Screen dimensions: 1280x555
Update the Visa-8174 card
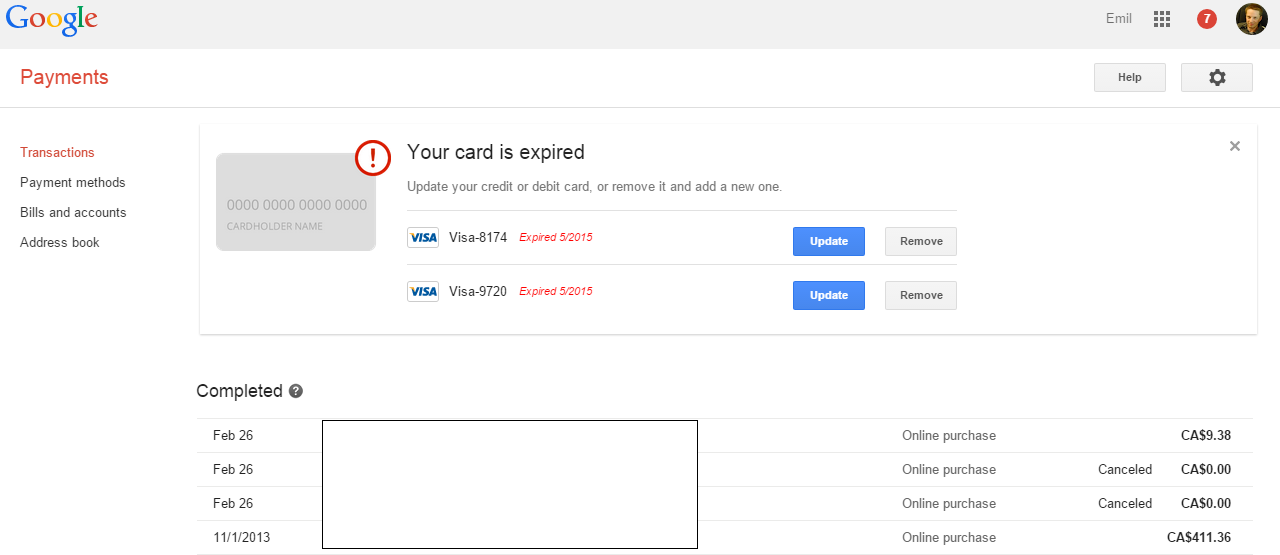pyautogui.click(x=829, y=241)
